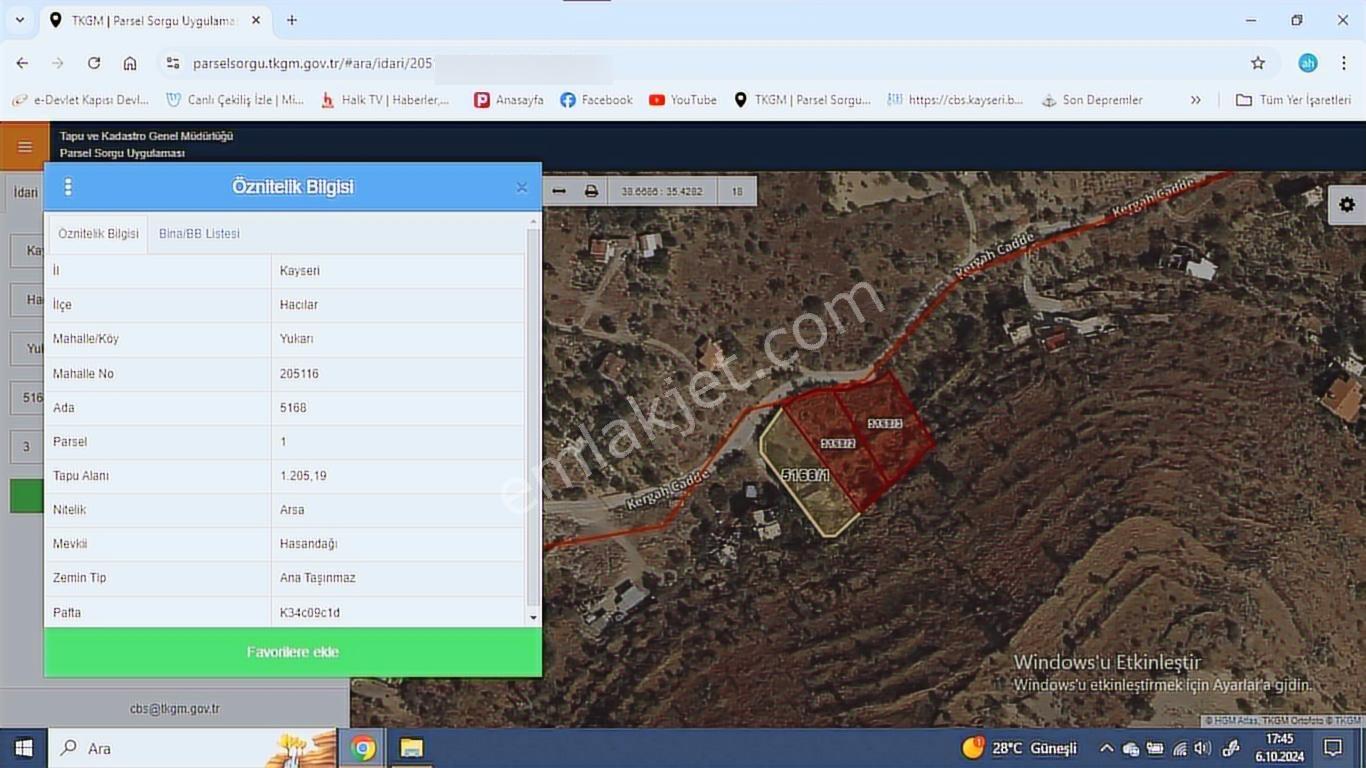Viewport: 1366px width, 768px height.
Task: Click the Nitelik value Arsa
Action: tap(292, 510)
